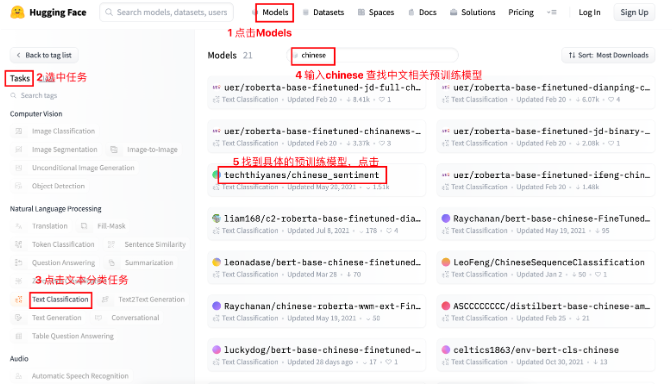Viewport: 672px width, 385px height.
Task: Select Text Generation task icon
Action: point(19,318)
